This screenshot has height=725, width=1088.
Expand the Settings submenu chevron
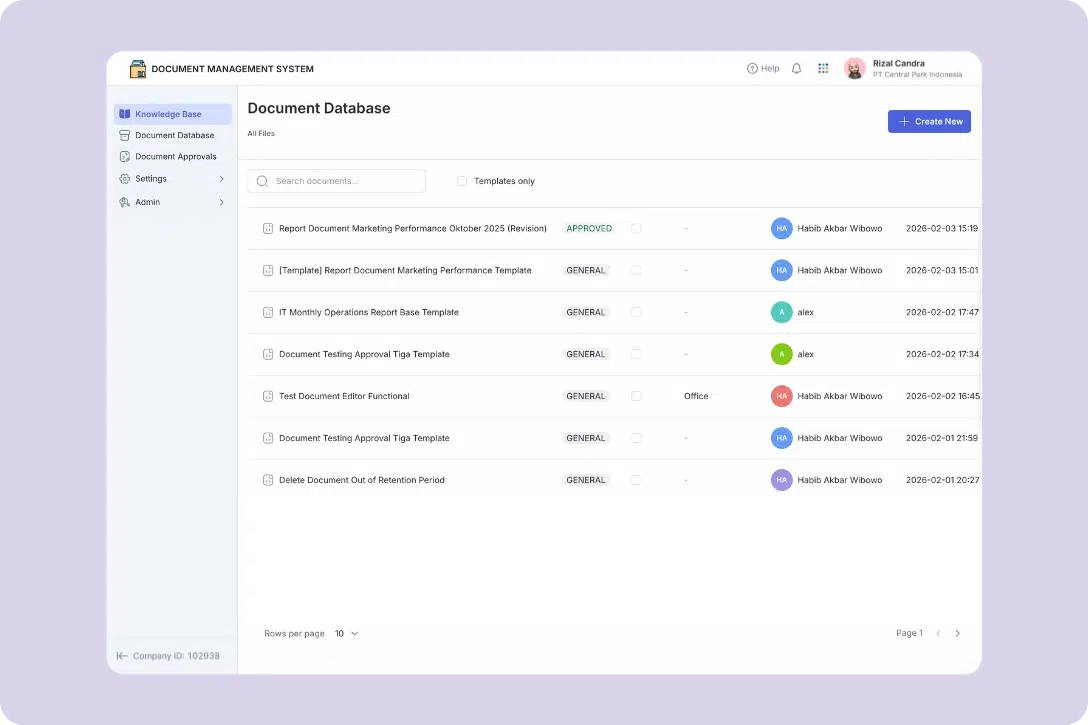(x=222, y=178)
